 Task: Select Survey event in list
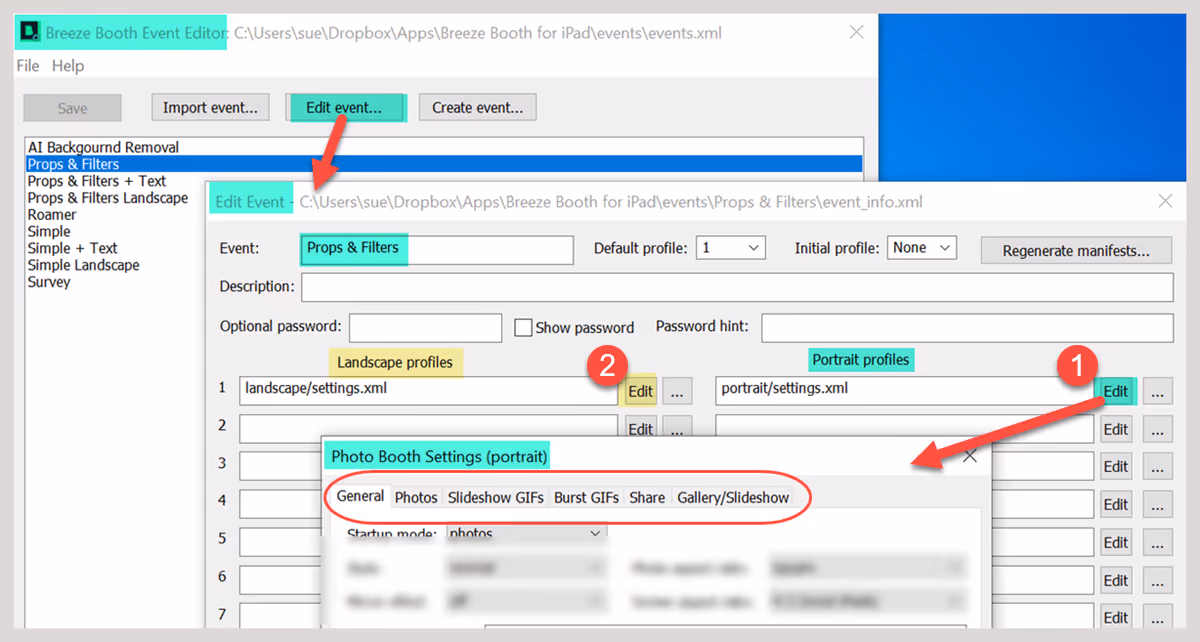pyautogui.click(x=49, y=282)
